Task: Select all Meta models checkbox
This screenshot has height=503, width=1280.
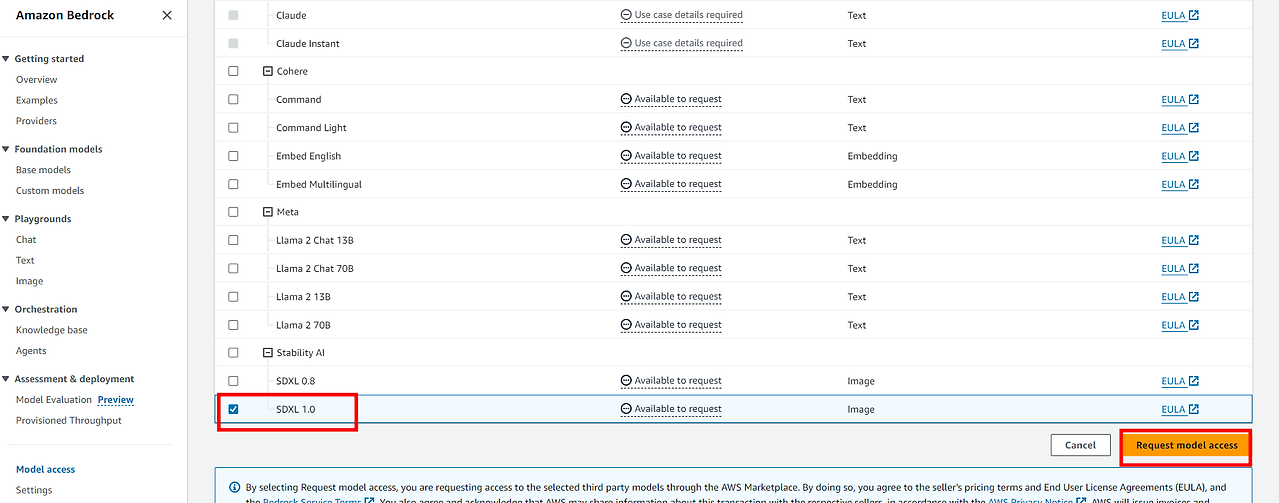Action: [x=234, y=212]
